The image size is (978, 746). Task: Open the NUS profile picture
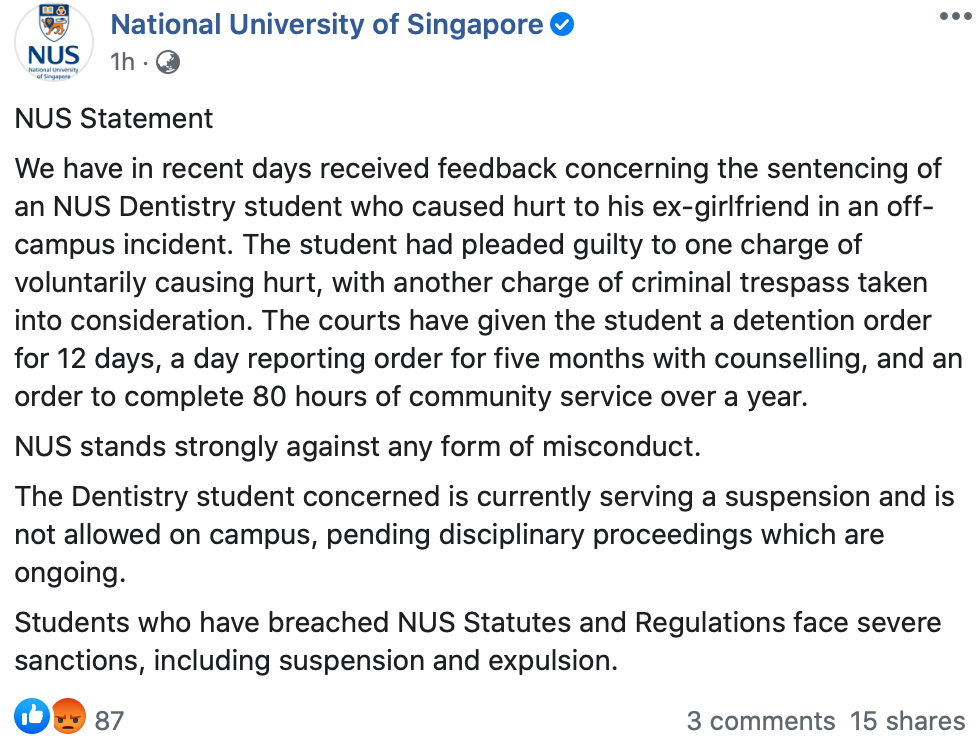(54, 42)
